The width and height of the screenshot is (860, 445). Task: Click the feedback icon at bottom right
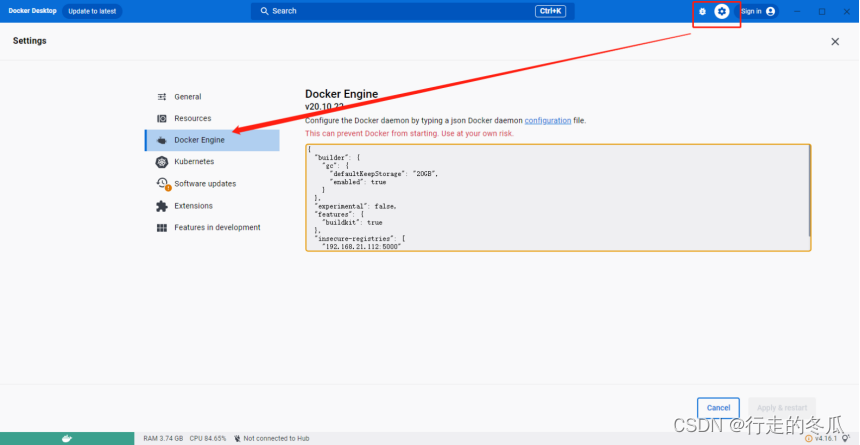845,438
